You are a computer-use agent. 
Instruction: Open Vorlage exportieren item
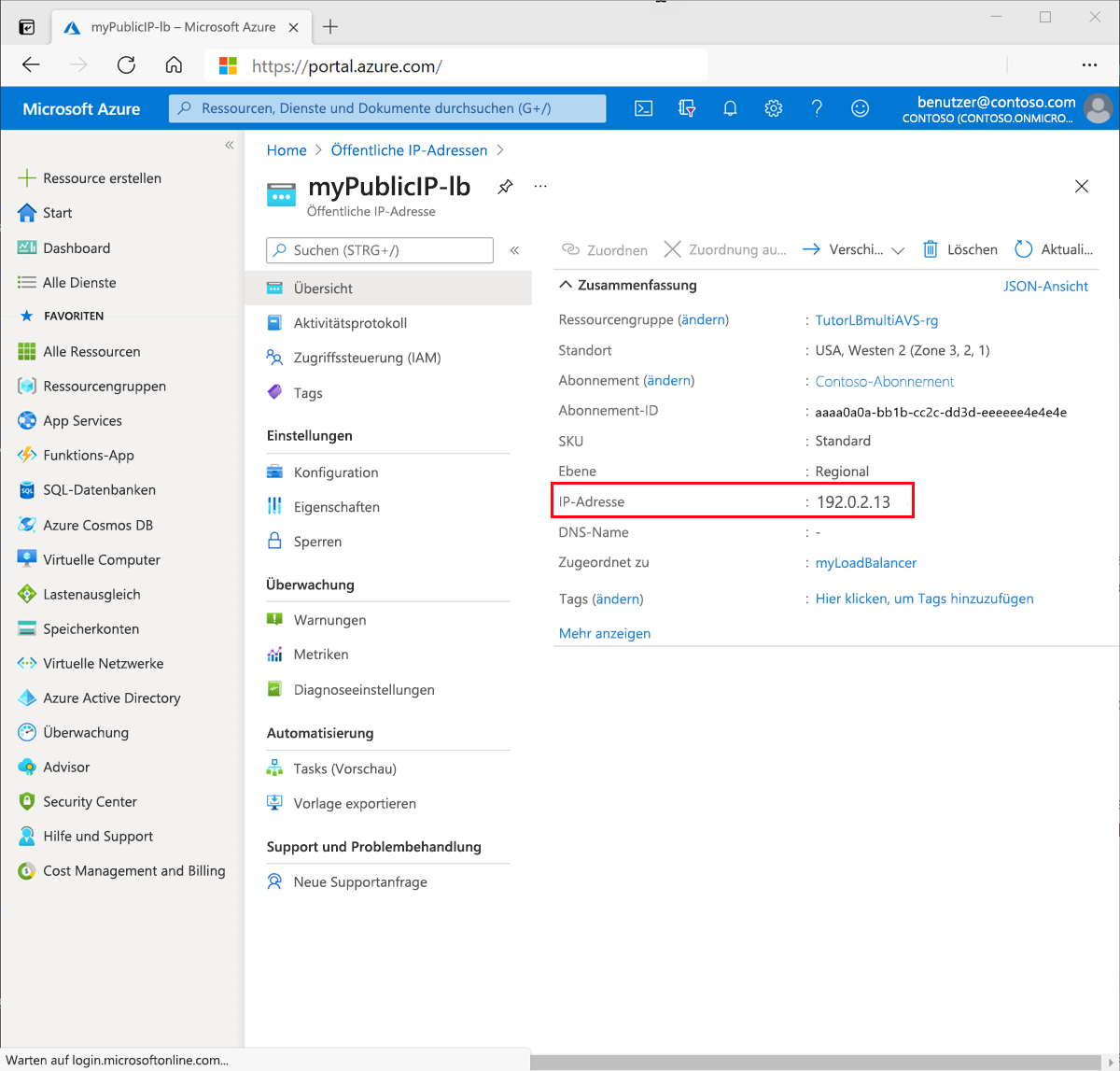(x=342, y=803)
